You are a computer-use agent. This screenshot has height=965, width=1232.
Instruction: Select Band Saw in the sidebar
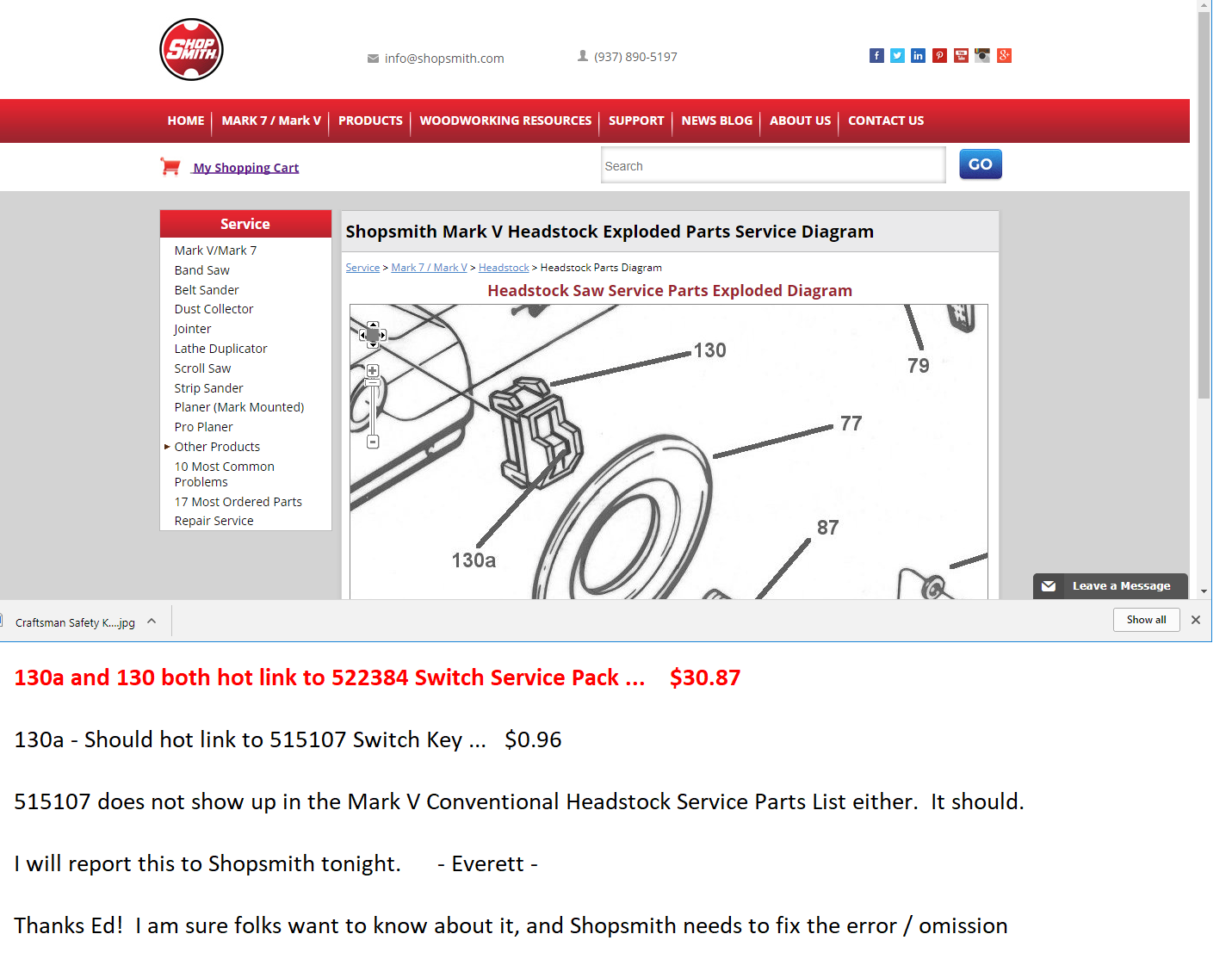(201, 270)
